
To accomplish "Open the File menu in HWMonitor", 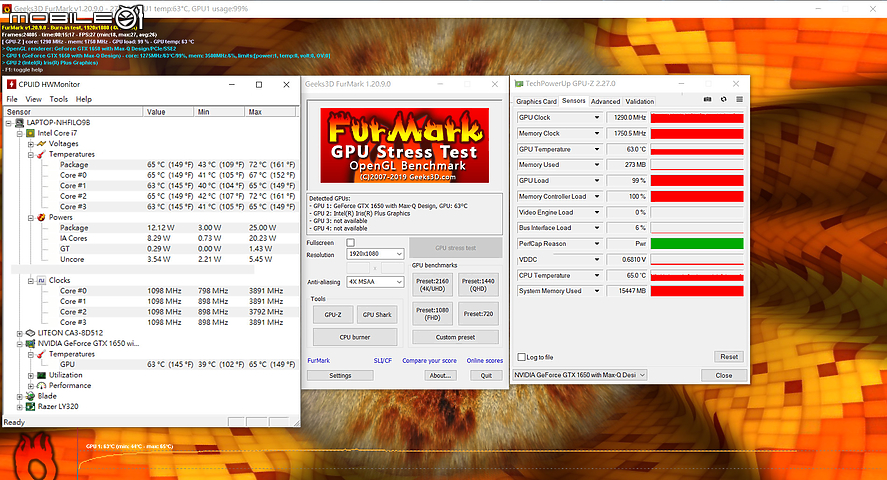I will [12, 99].
